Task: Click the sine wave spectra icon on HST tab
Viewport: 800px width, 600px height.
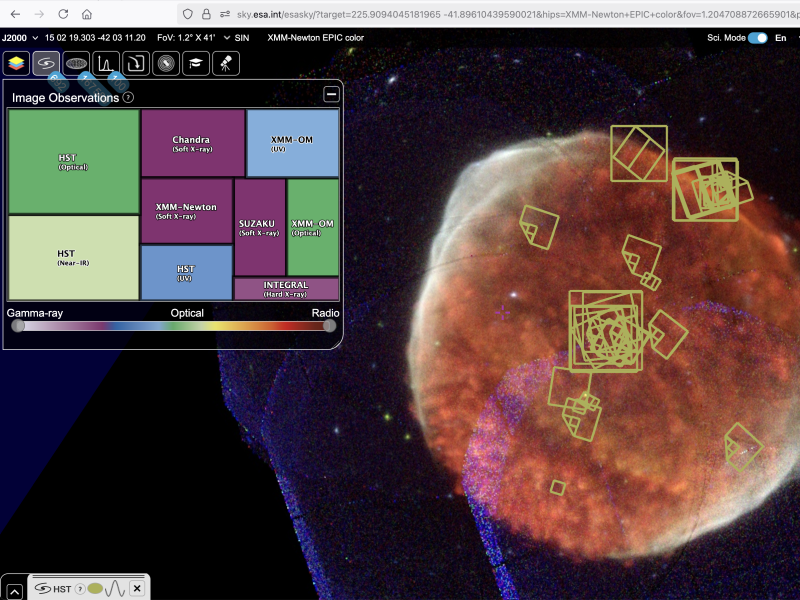Action: tap(115, 589)
